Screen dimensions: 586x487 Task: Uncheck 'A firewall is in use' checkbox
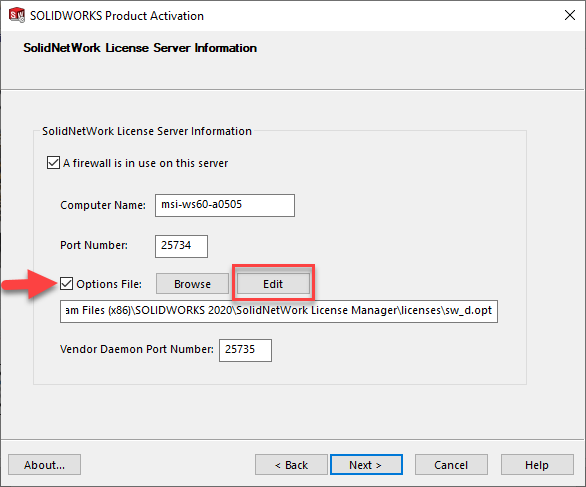click(53, 163)
